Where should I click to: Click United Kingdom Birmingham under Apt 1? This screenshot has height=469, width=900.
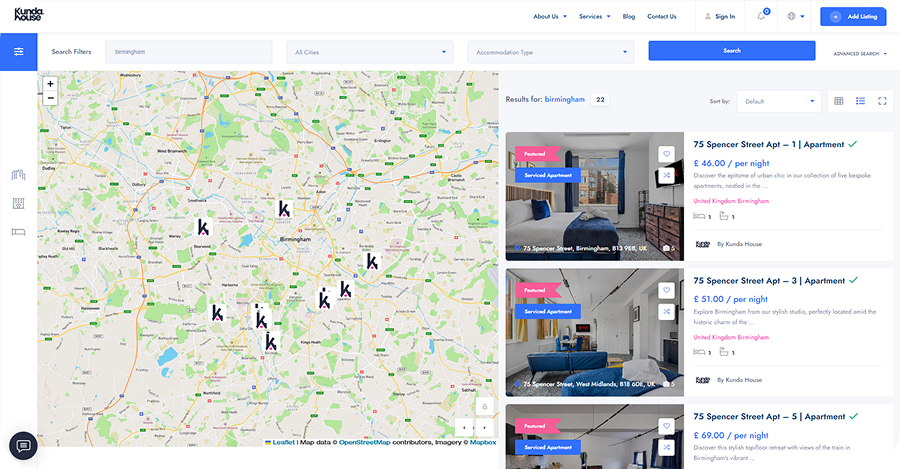pos(731,201)
